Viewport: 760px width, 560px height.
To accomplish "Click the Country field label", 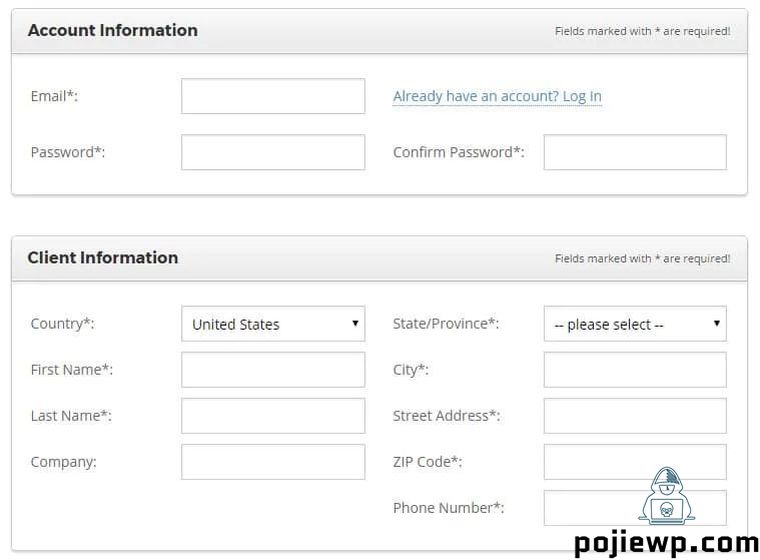I will tap(62, 324).
